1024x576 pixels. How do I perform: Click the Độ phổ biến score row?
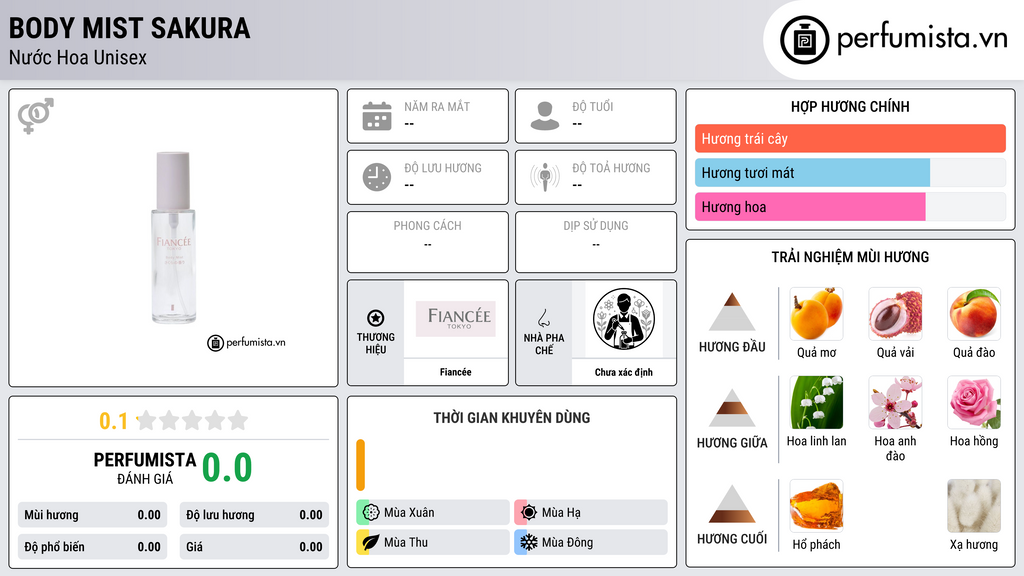pyautogui.click(x=92, y=547)
